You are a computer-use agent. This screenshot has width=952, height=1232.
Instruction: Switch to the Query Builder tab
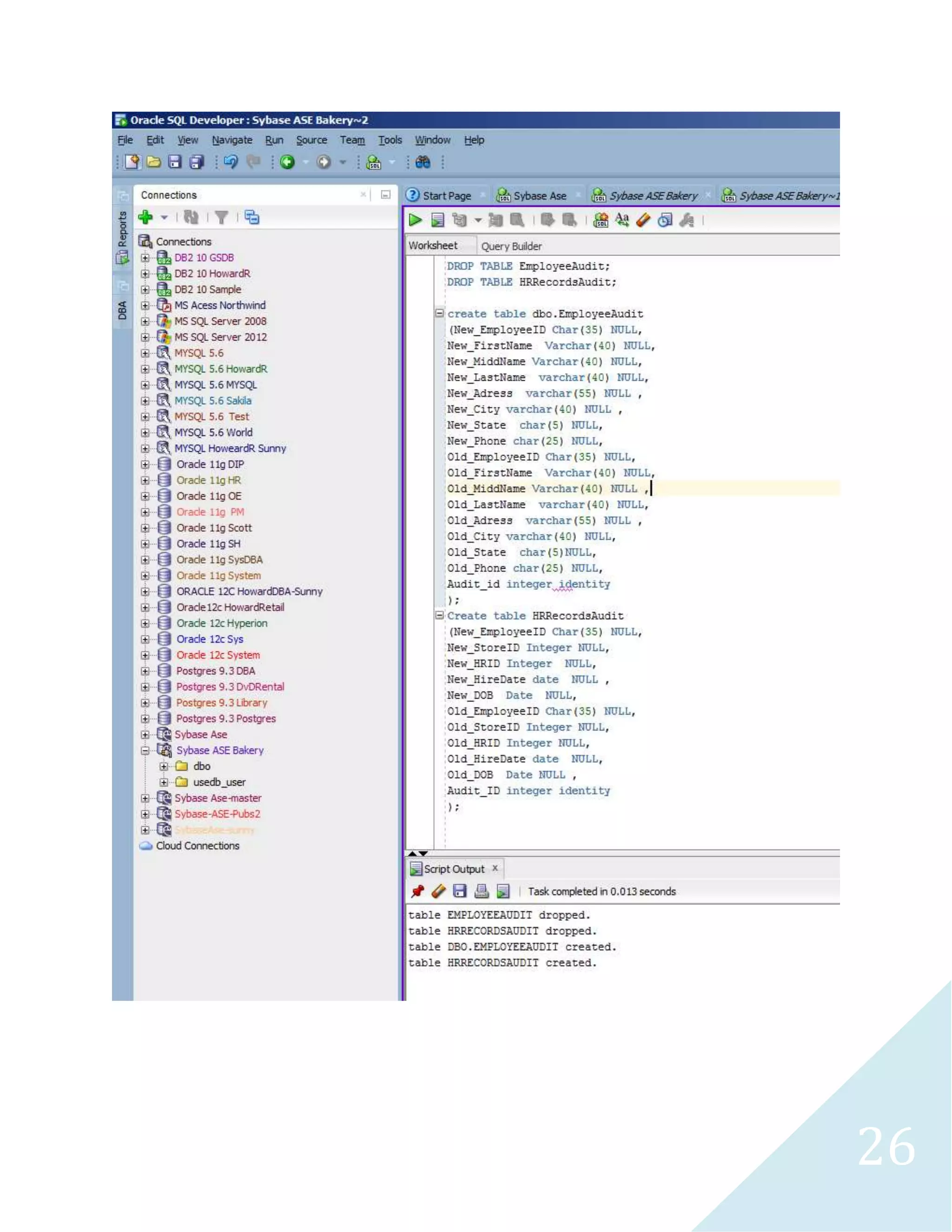pyautogui.click(x=511, y=246)
